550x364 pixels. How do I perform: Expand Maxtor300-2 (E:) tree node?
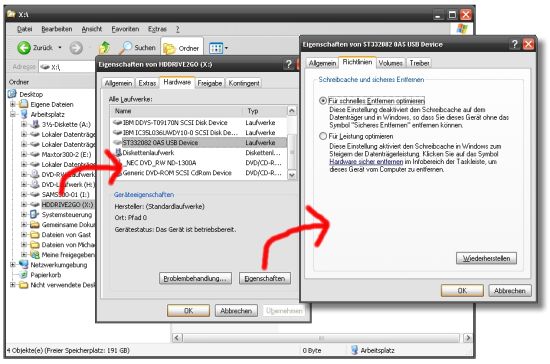pyautogui.click(x=24, y=154)
